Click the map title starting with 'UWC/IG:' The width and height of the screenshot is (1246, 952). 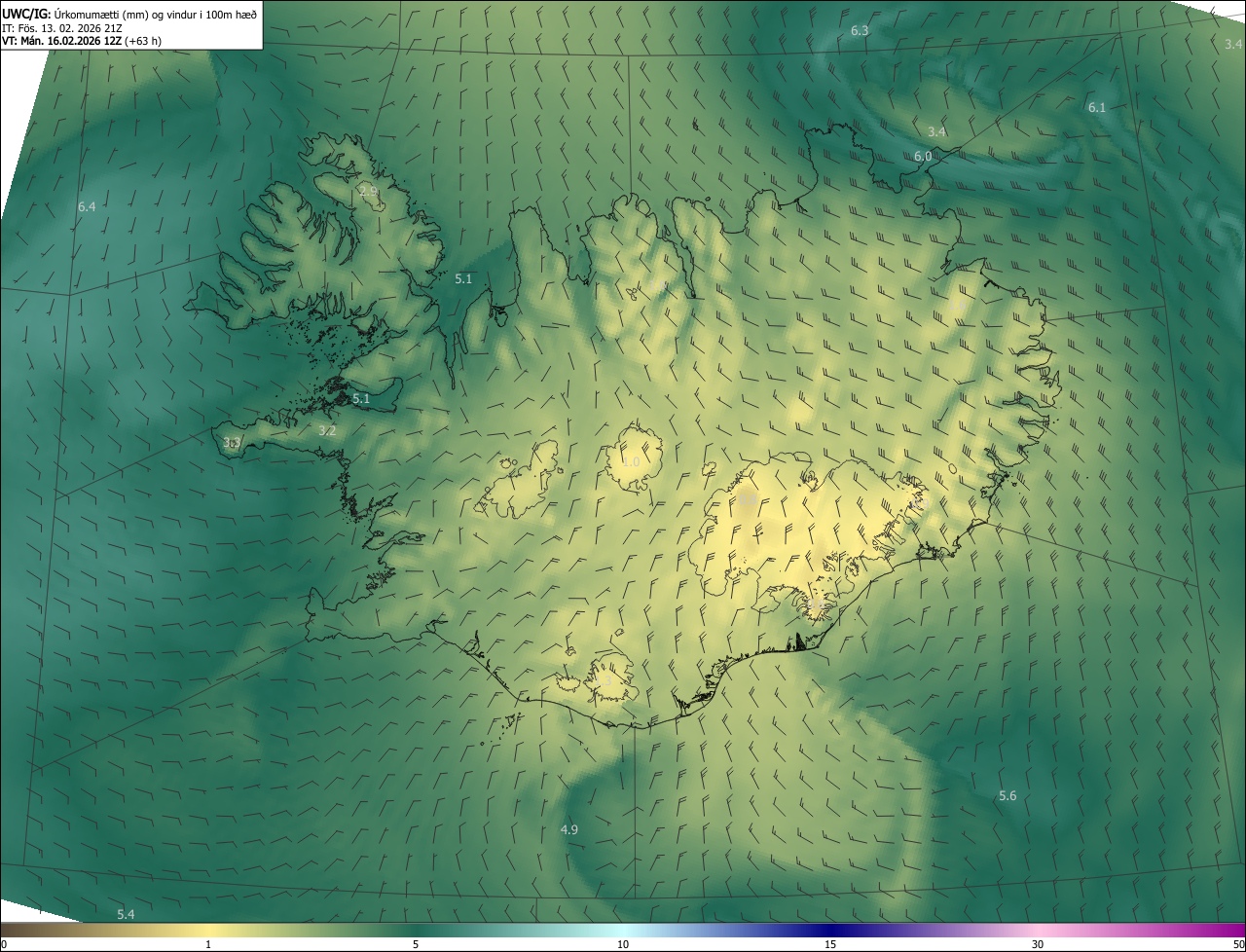click(x=129, y=14)
